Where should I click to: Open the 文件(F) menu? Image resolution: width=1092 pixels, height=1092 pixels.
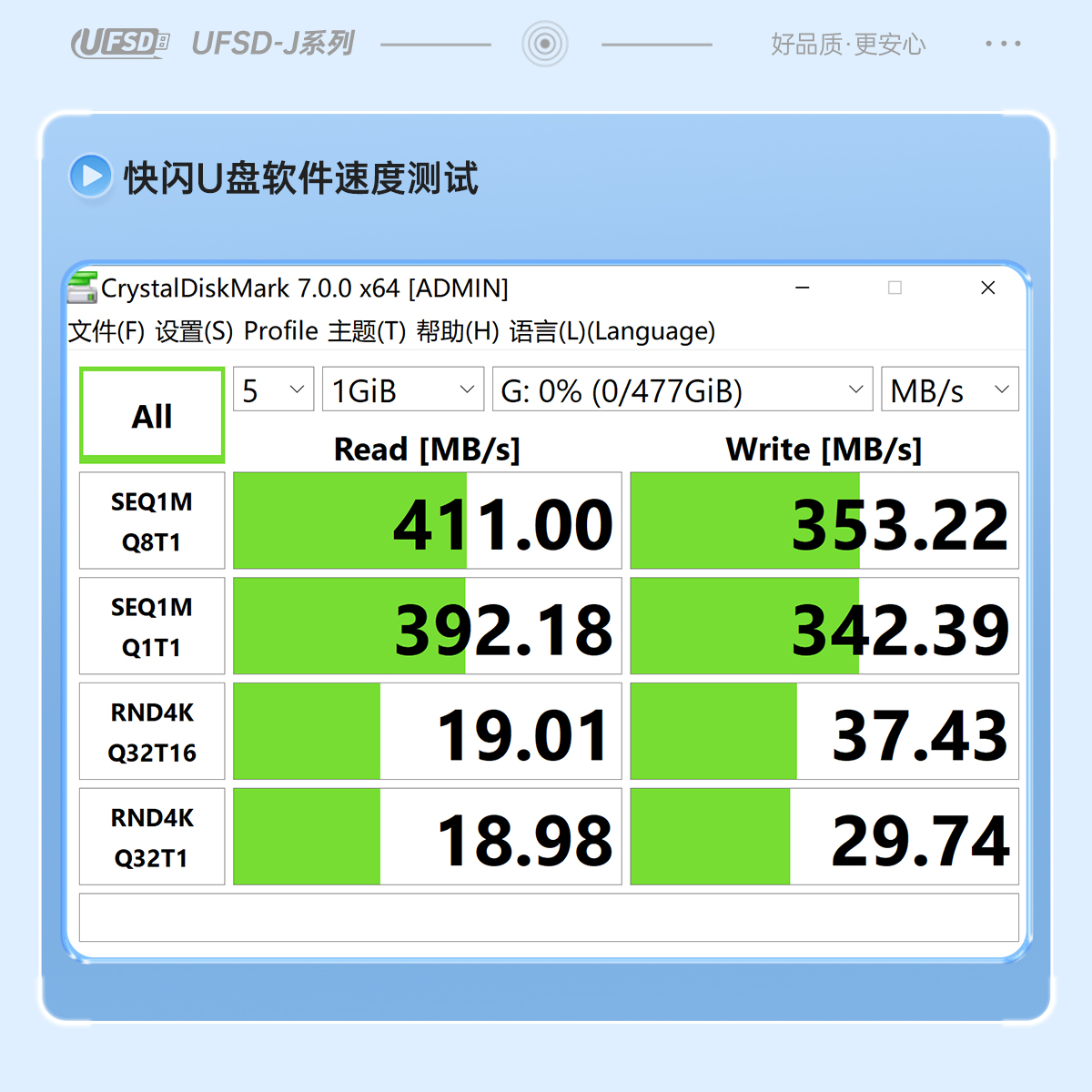[x=106, y=331]
